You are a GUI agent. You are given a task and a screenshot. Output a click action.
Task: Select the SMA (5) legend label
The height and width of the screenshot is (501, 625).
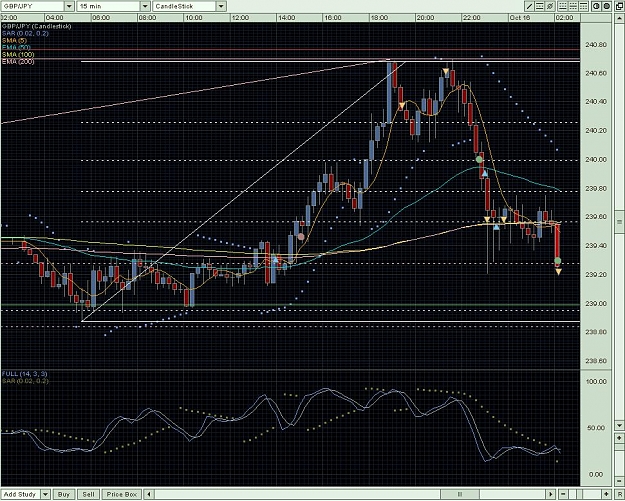[15, 41]
